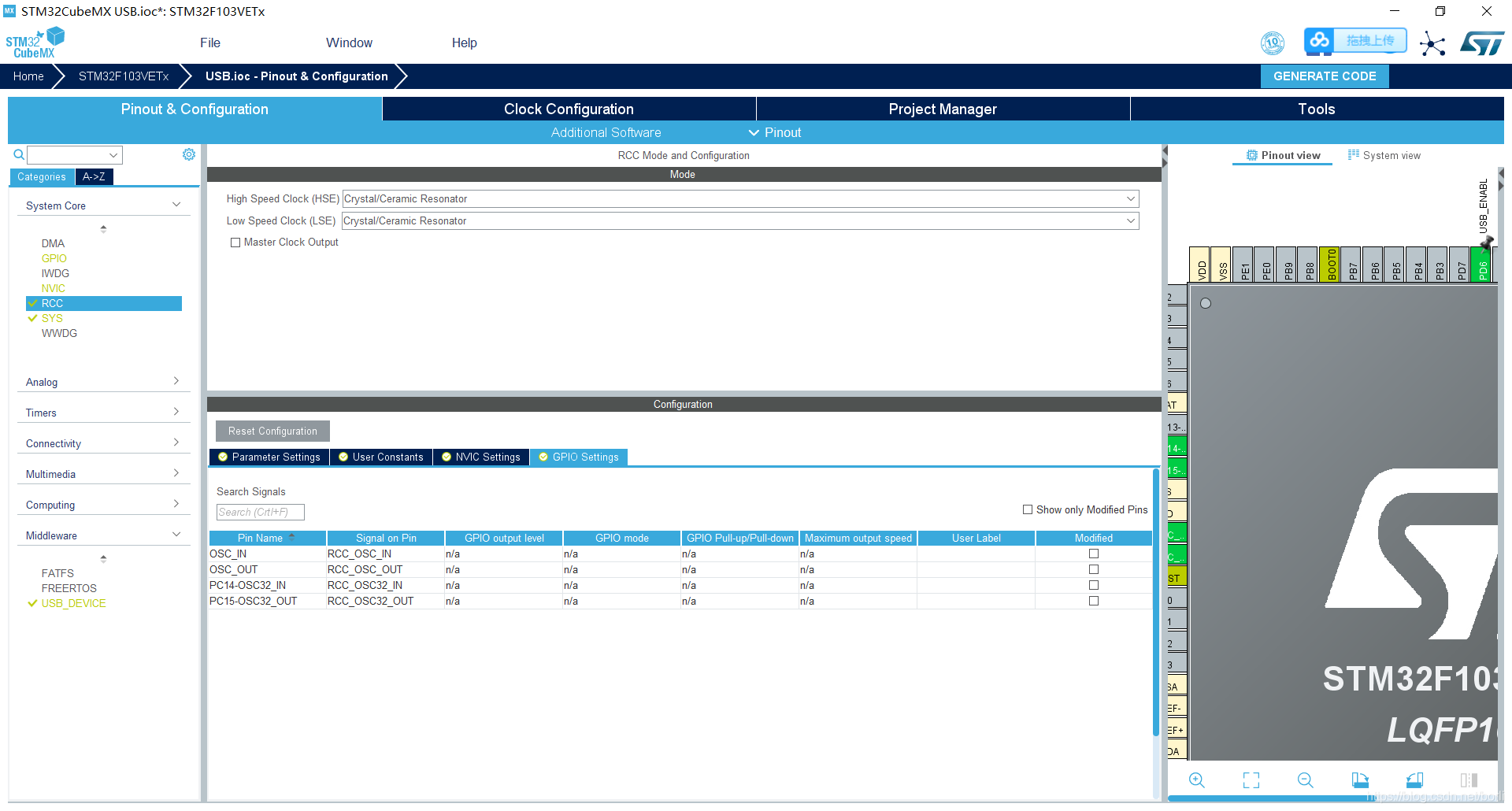Viewport: 1512px width, 811px height.
Task: Zoom in on the chip pinout view
Action: point(1197,780)
